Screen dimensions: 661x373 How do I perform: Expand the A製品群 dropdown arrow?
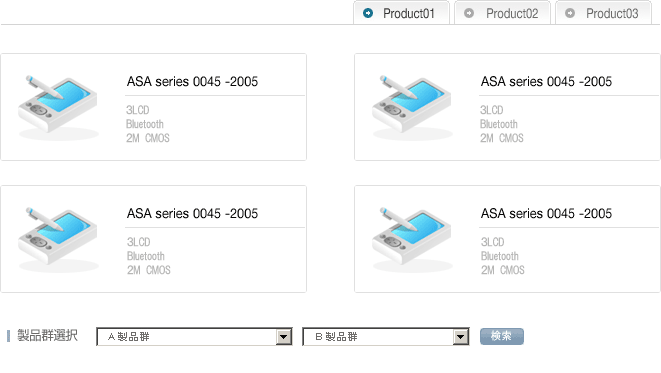[284, 337]
